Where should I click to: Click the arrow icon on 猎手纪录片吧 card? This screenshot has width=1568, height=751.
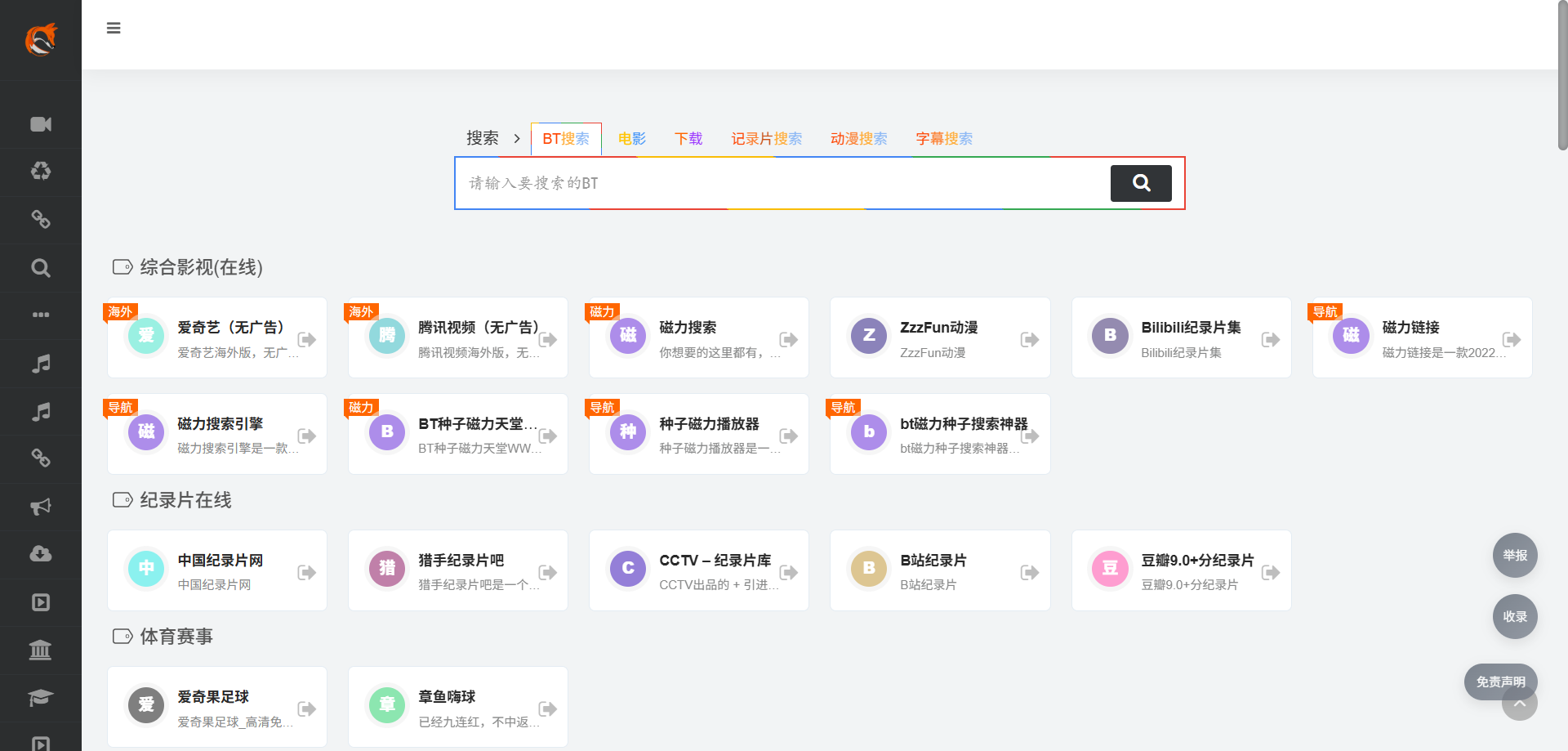coord(548,572)
